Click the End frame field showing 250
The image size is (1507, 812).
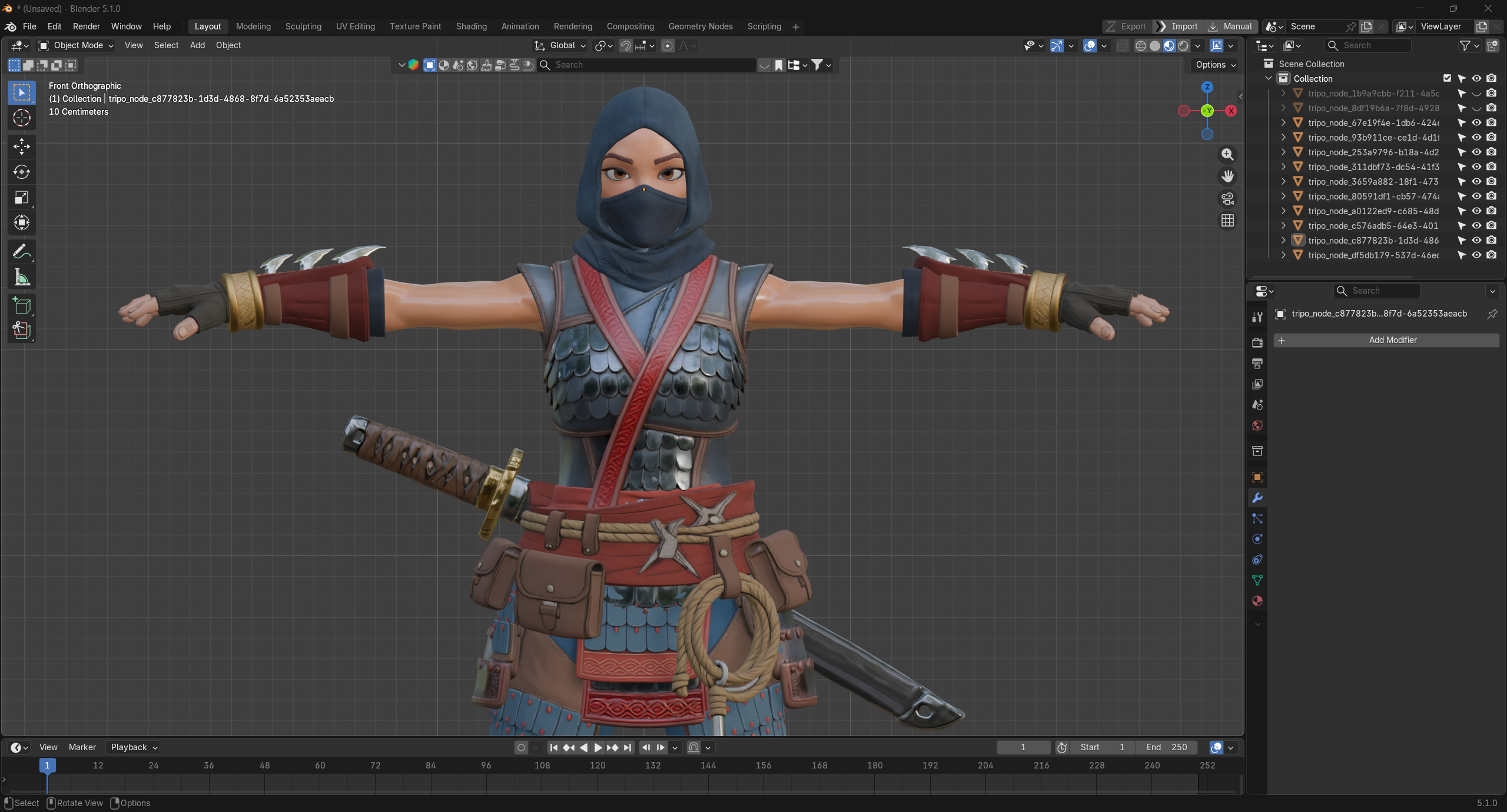(x=1167, y=747)
